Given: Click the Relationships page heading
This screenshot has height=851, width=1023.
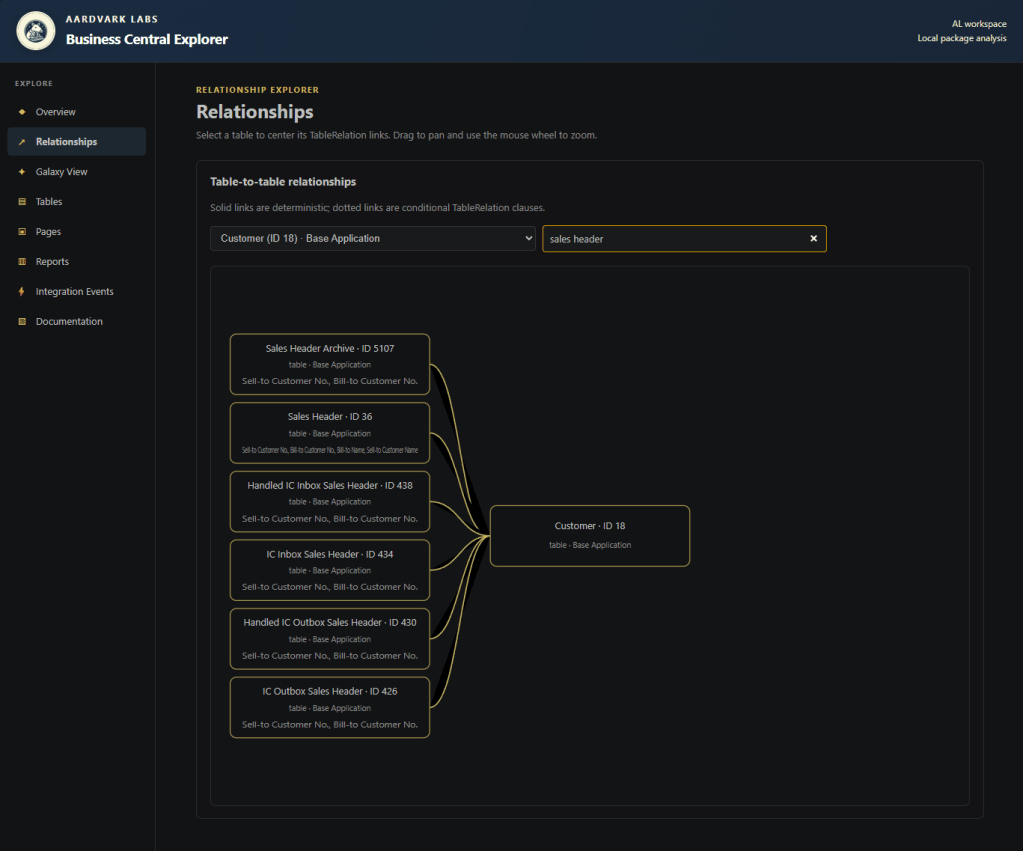Looking at the screenshot, I should coord(254,112).
